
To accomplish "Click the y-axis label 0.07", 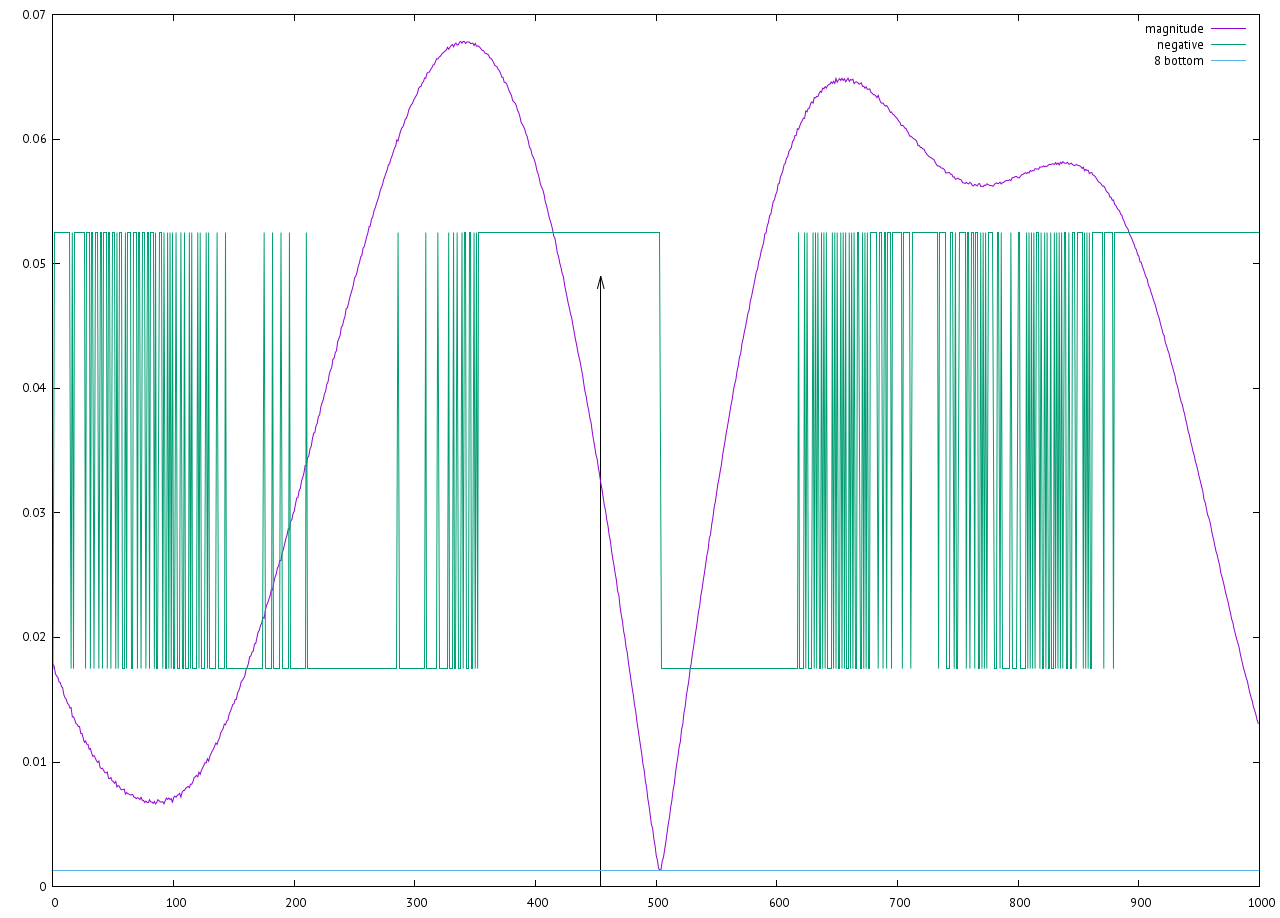I will (34, 15).
